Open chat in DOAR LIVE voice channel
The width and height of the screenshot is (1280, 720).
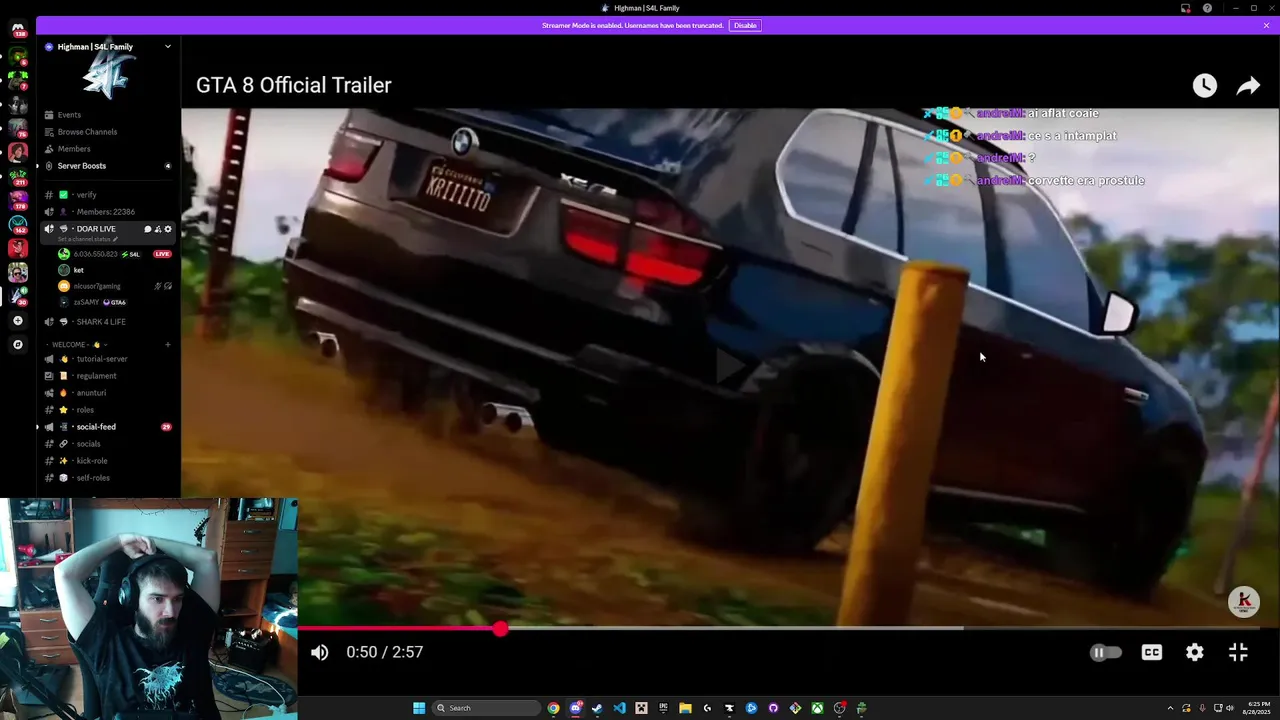point(147,229)
